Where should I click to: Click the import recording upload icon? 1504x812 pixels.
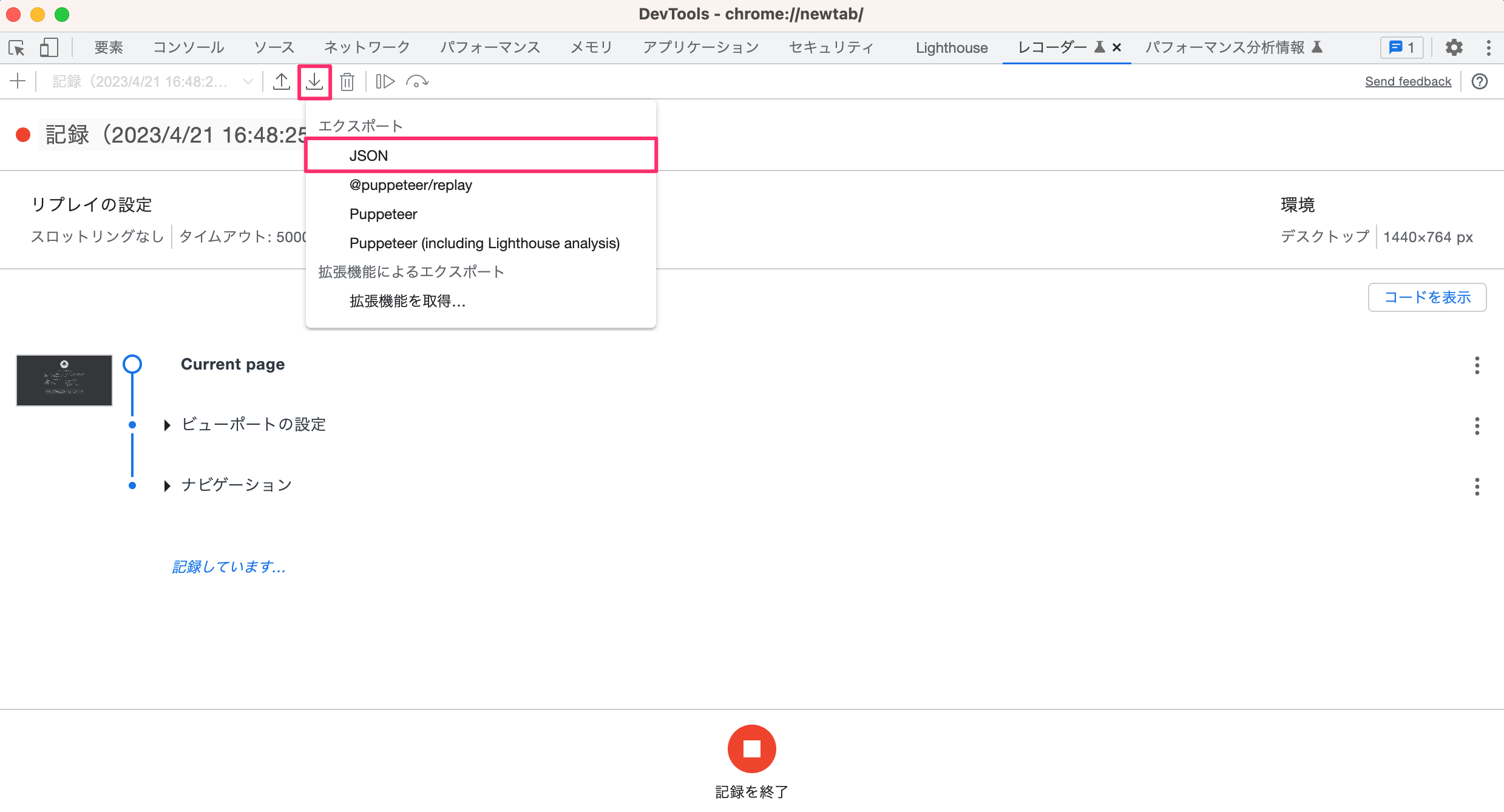281,81
